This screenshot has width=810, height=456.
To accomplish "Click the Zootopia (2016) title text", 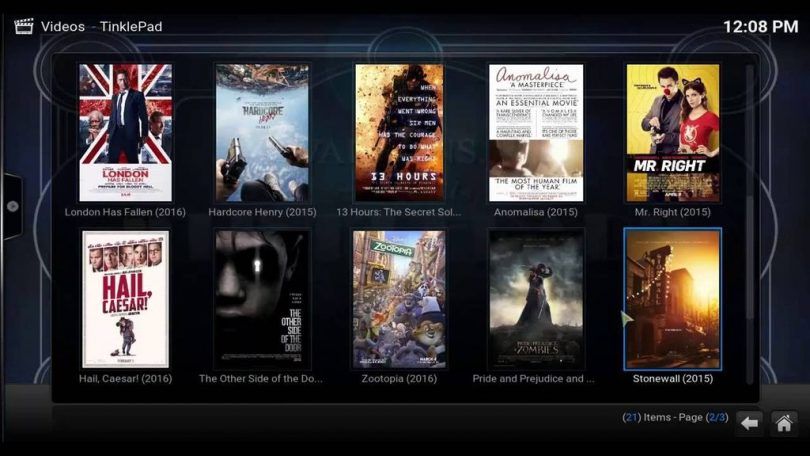I will pos(399,379).
